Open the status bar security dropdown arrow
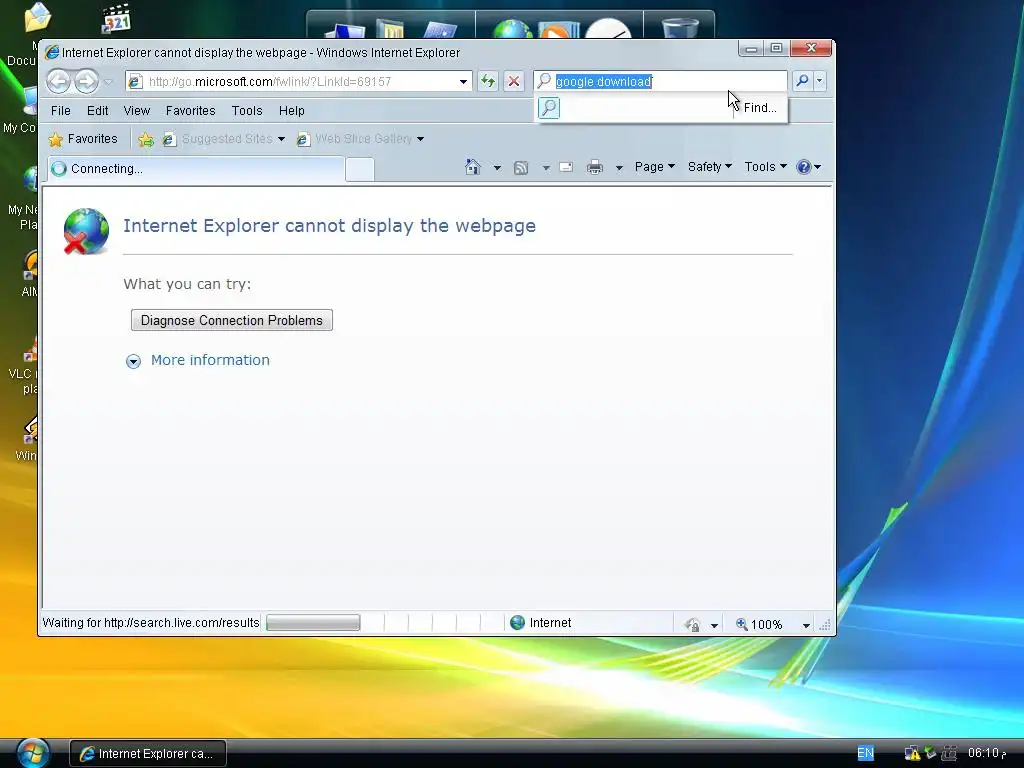Viewport: 1024px width, 768px height. point(714,626)
